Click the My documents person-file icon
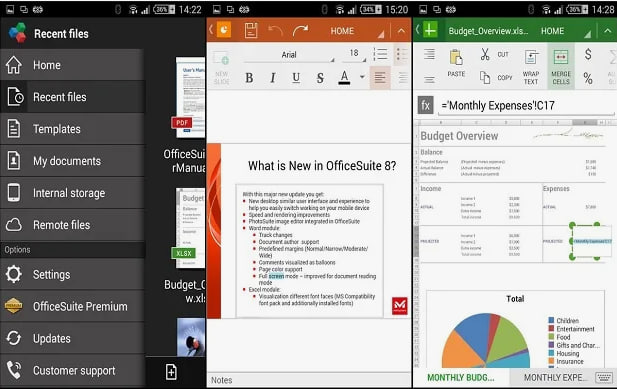 pyautogui.click(x=14, y=161)
